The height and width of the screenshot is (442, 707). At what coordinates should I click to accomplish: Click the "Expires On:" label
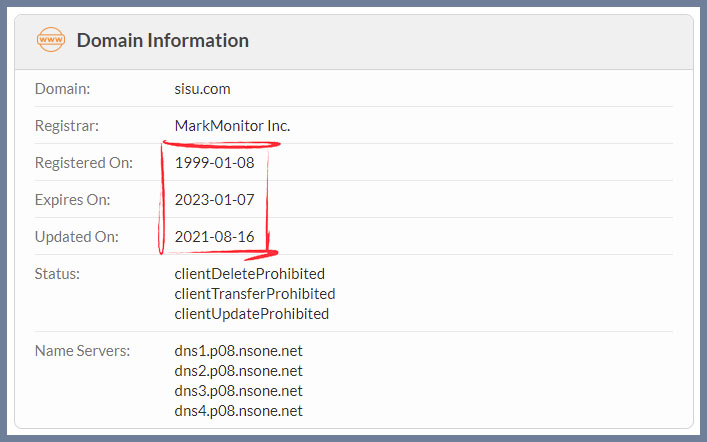point(73,200)
